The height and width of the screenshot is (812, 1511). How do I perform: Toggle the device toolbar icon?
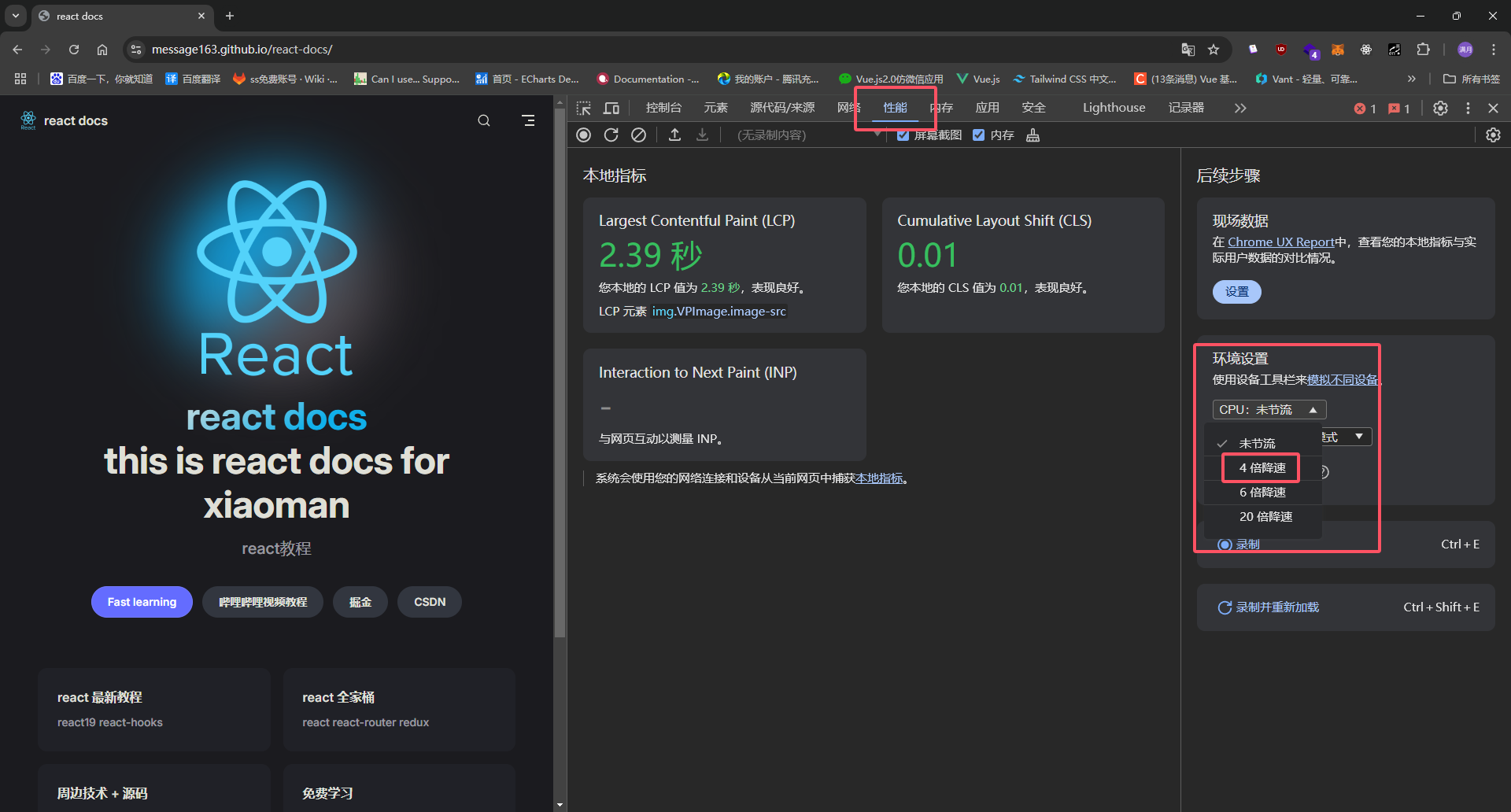pos(611,108)
